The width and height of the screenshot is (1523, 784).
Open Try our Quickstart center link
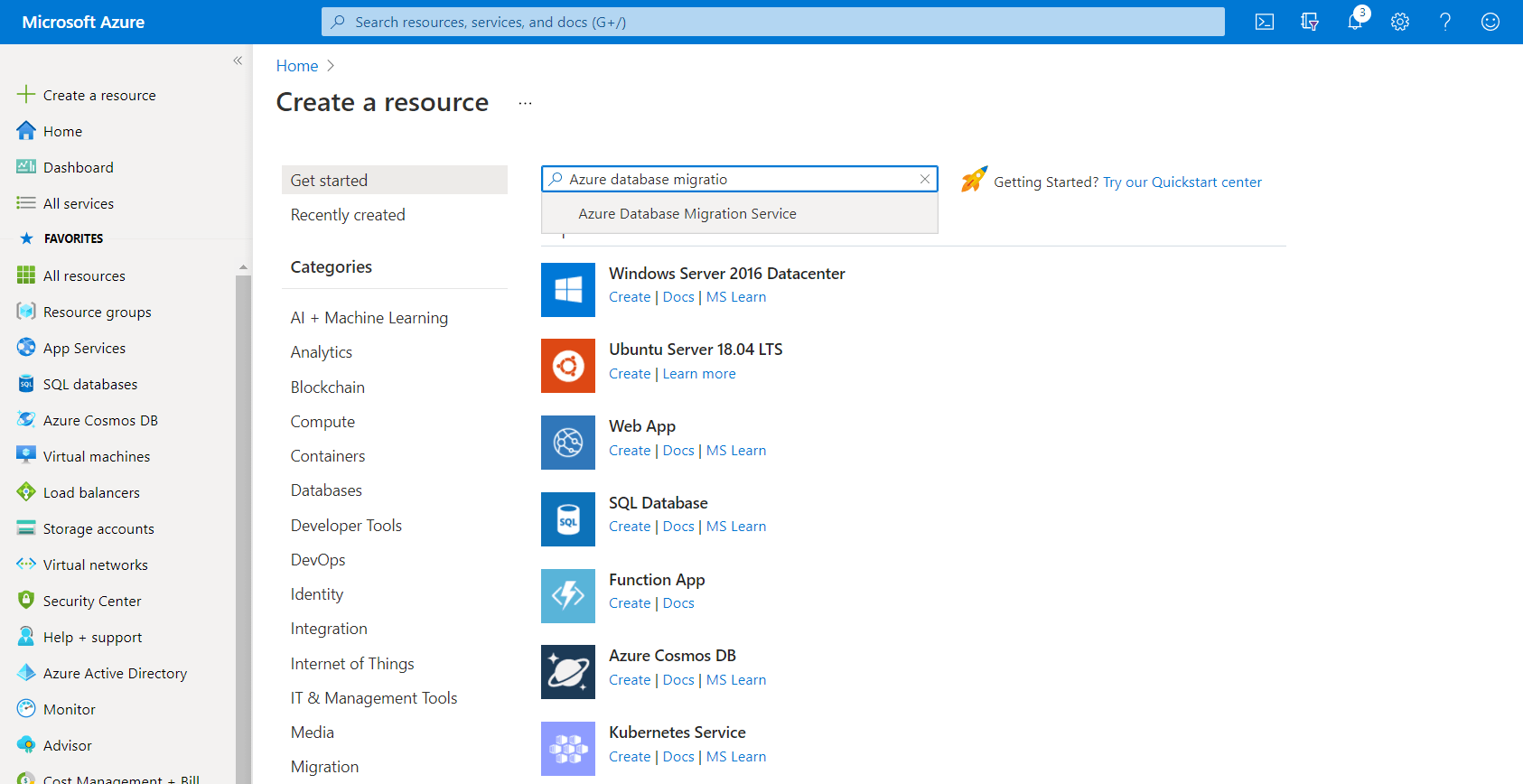[1182, 182]
